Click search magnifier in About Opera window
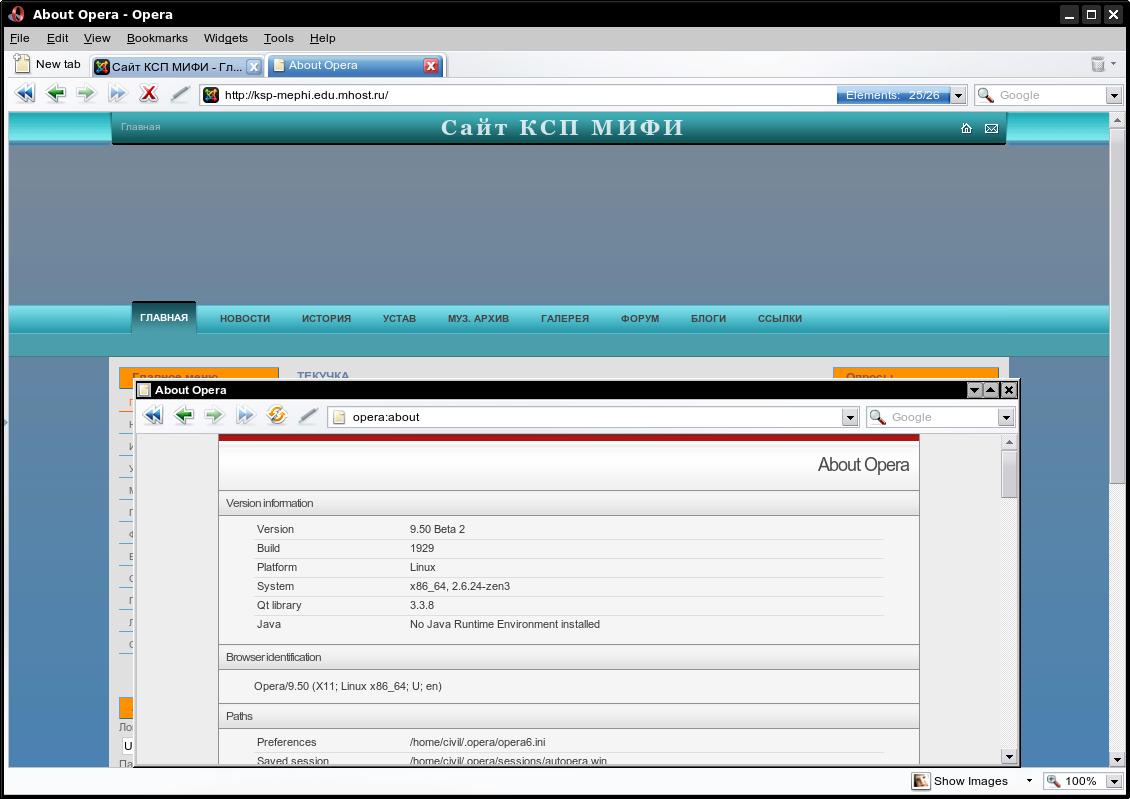Viewport: 1130px width, 799px height. [x=877, y=416]
